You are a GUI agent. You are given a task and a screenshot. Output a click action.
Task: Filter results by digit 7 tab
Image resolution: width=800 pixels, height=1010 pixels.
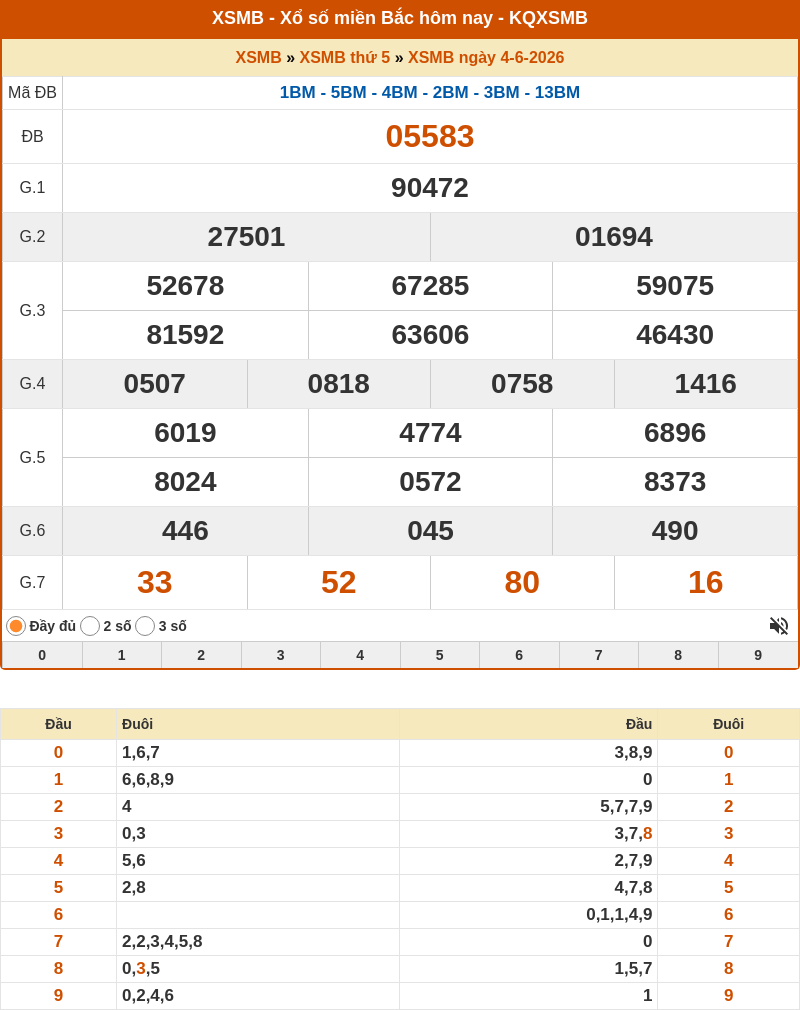pos(599,655)
